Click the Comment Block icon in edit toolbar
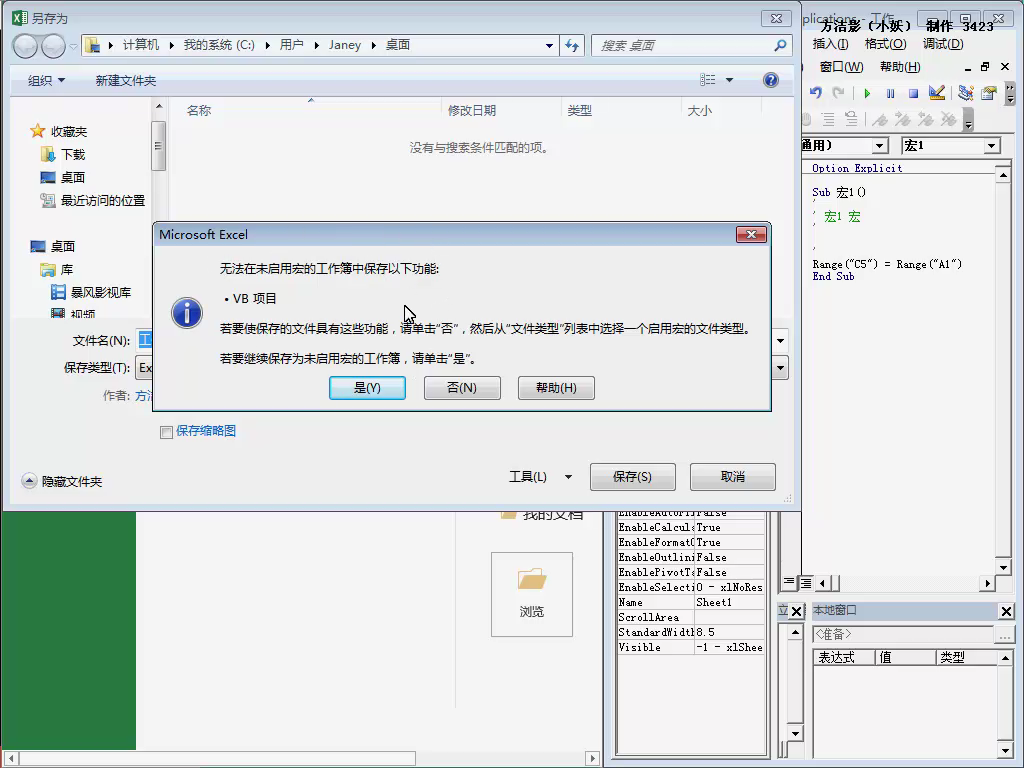The image size is (1024, 768). 828,118
